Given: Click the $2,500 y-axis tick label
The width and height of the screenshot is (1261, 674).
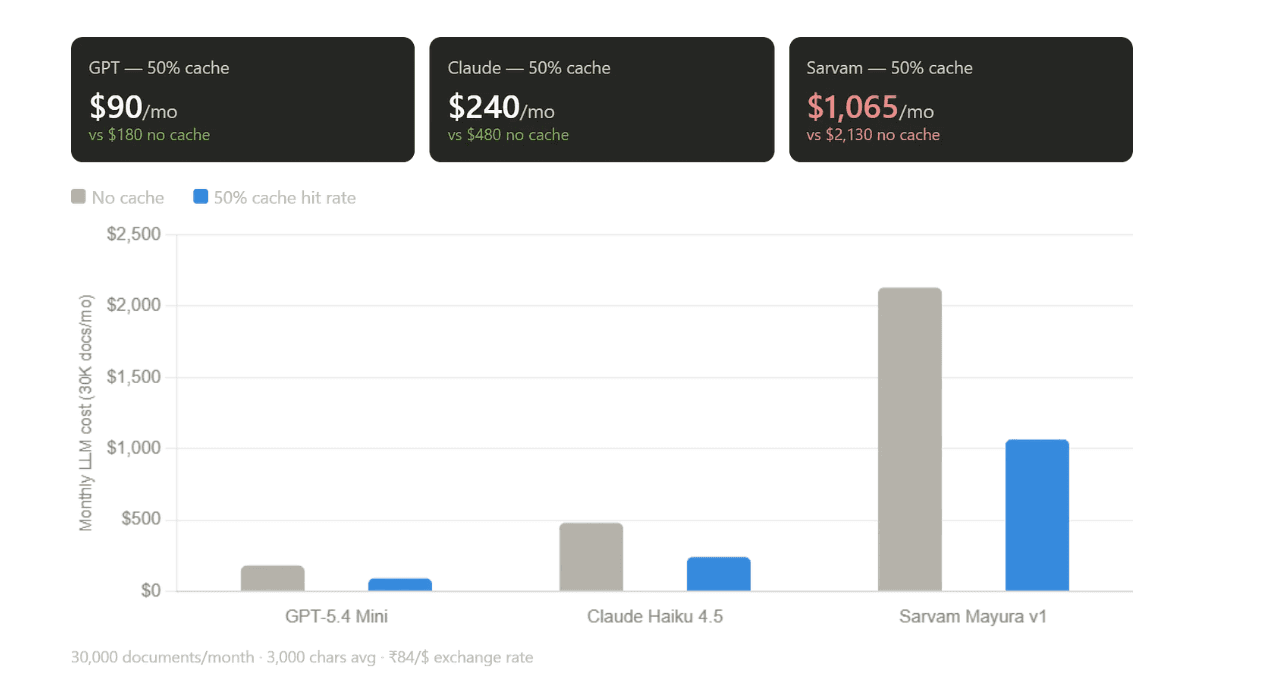Looking at the screenshot, I should pyautogui.click(x=133, y=234).
